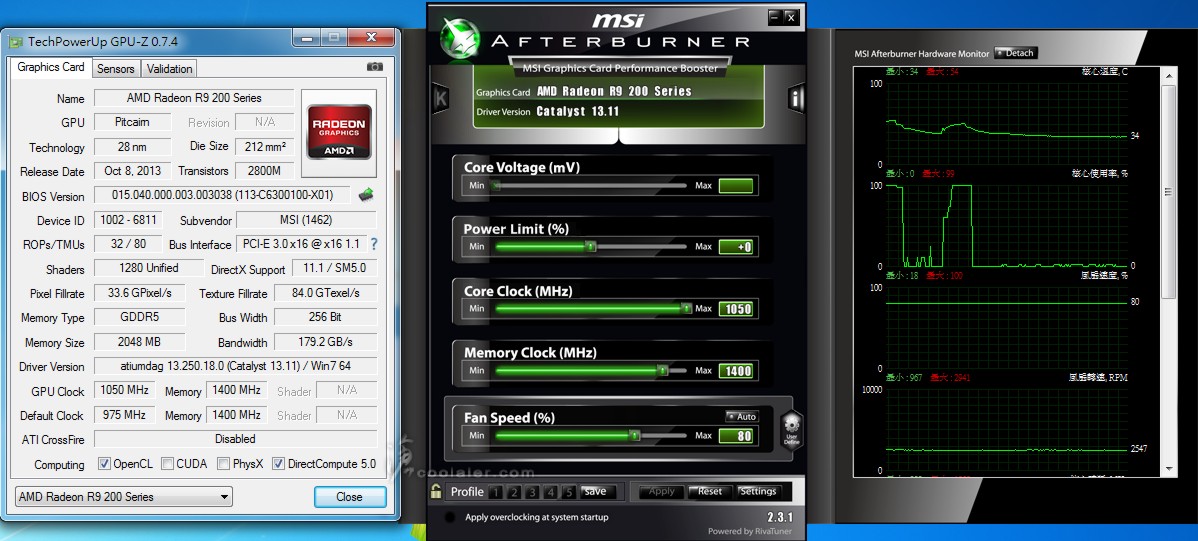Click the Afterburner info 'i' side button
This screenshot has width=1198, height=541.
coord(795,99)
